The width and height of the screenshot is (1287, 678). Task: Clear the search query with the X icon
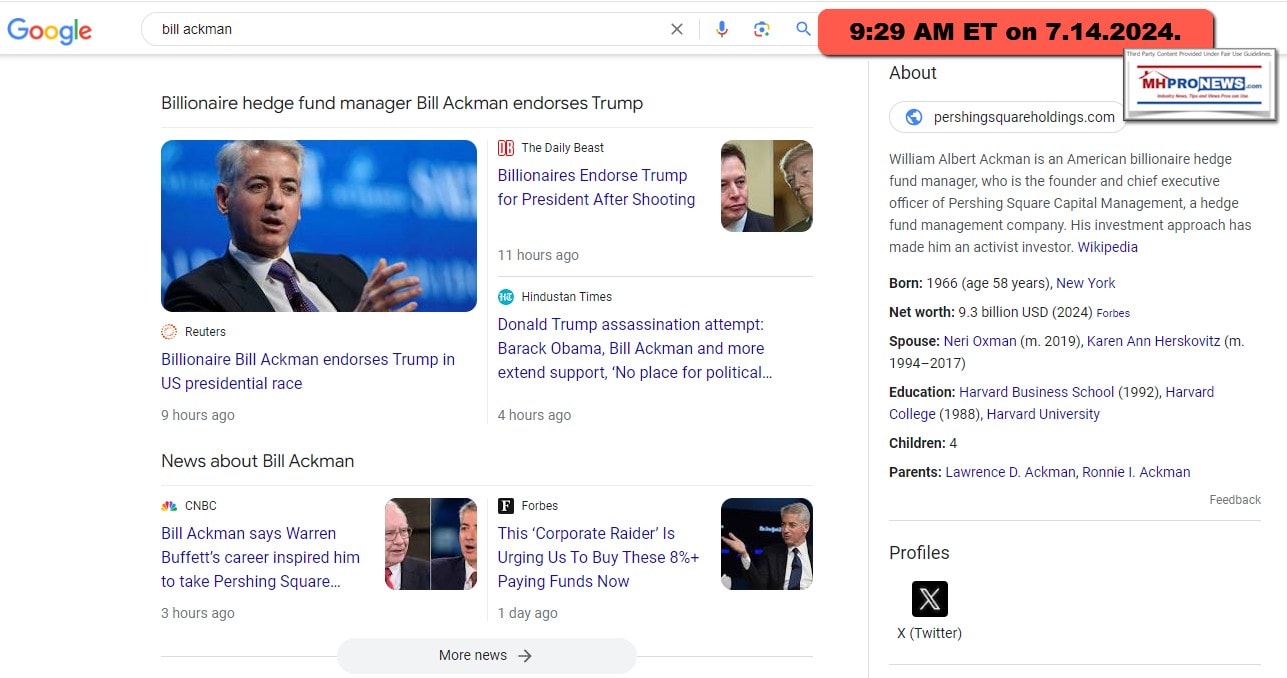click(x=677, y=29)
